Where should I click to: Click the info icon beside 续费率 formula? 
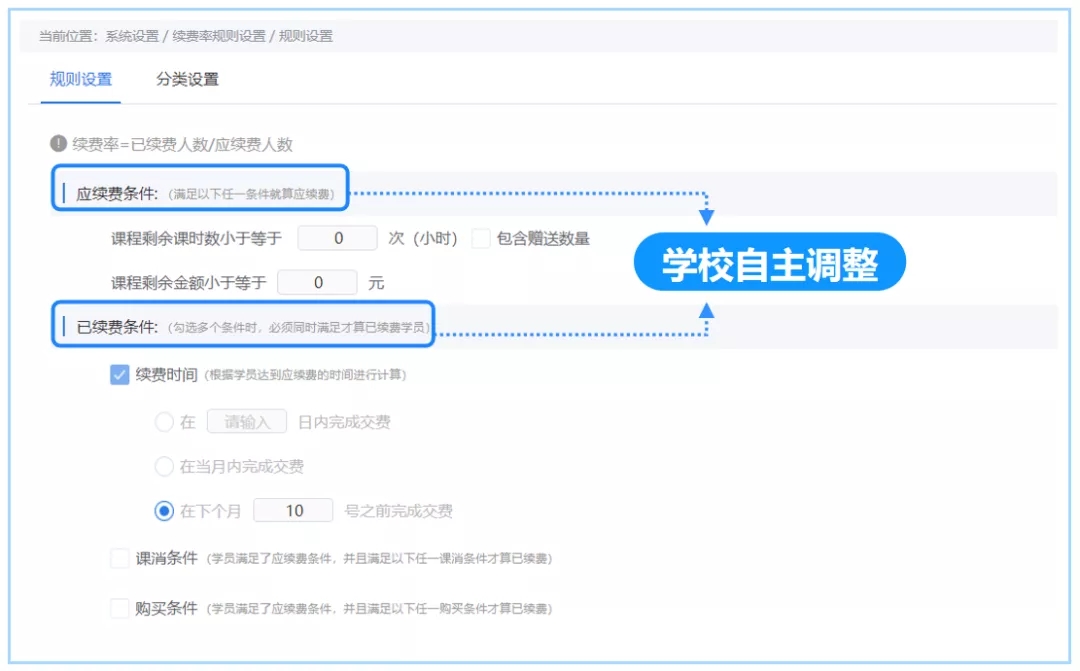coord(58,144)
